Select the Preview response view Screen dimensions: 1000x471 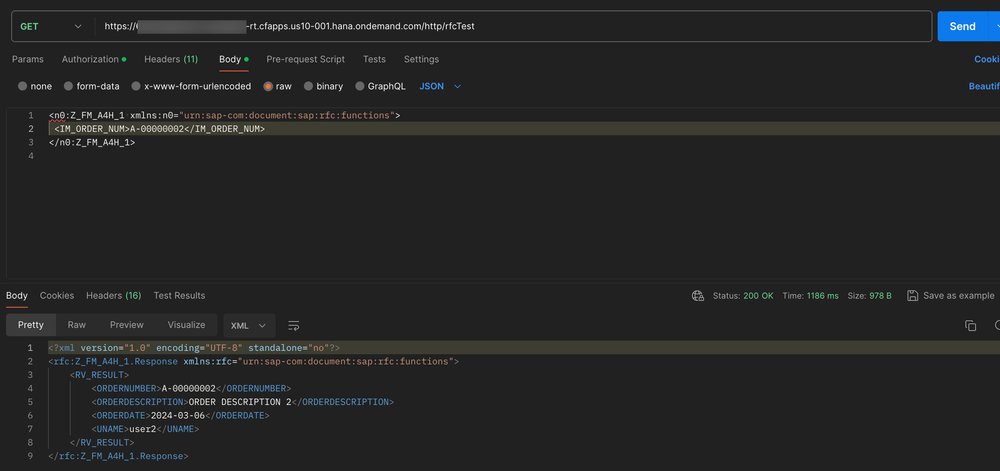pos(126,325)
